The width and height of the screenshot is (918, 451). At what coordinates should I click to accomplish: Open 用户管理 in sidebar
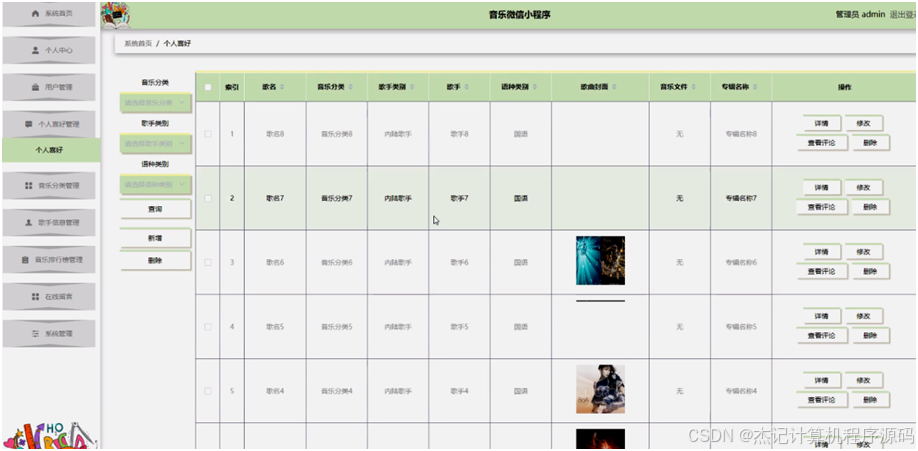point(49,87)
